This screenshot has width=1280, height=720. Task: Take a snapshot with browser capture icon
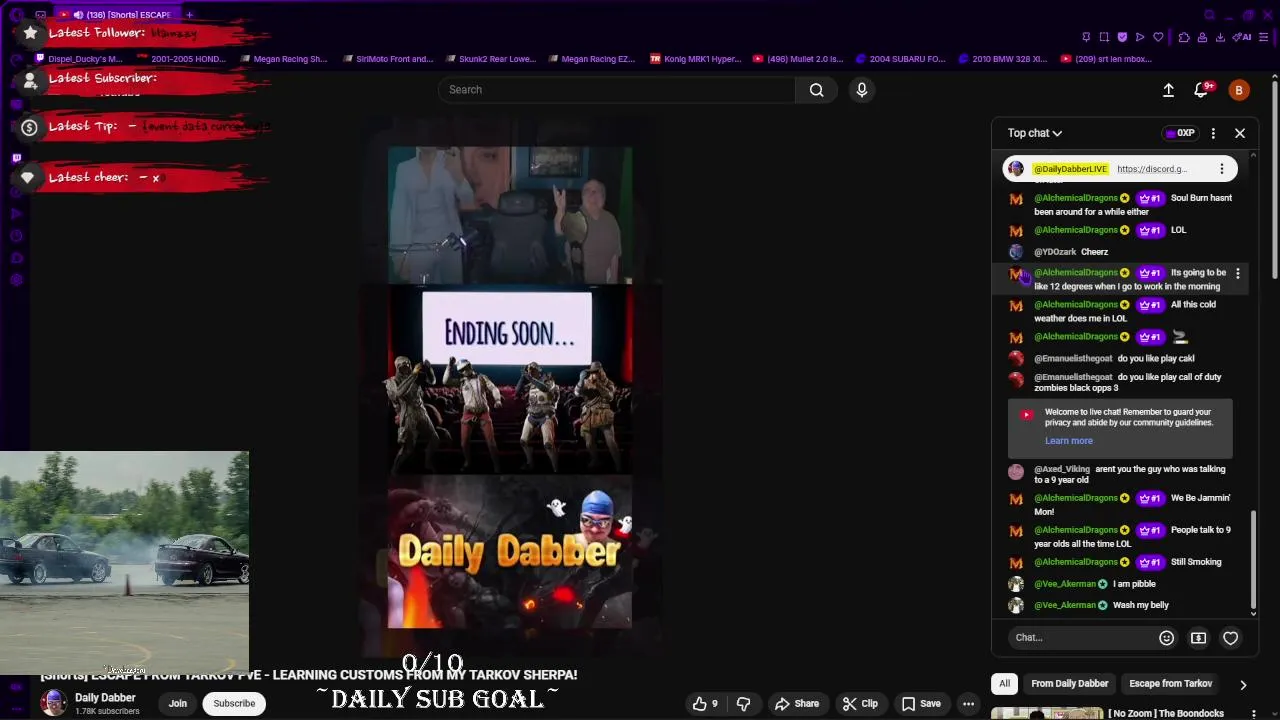click(1104, 38)
